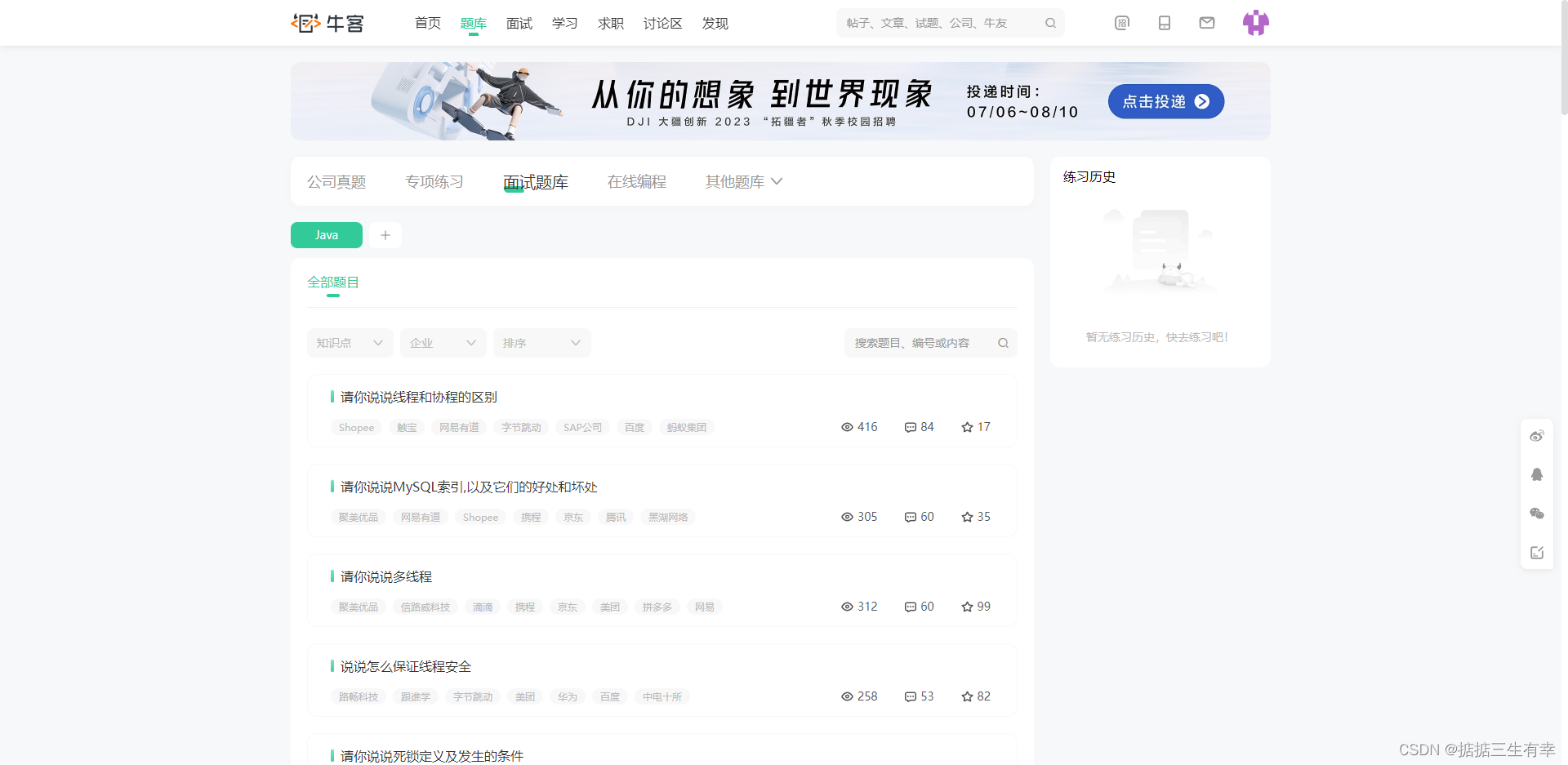The height and width of the screenshot is (765, 1568).
Task: Click the comment icon showing 84
Action: click(x=910, y=427)
